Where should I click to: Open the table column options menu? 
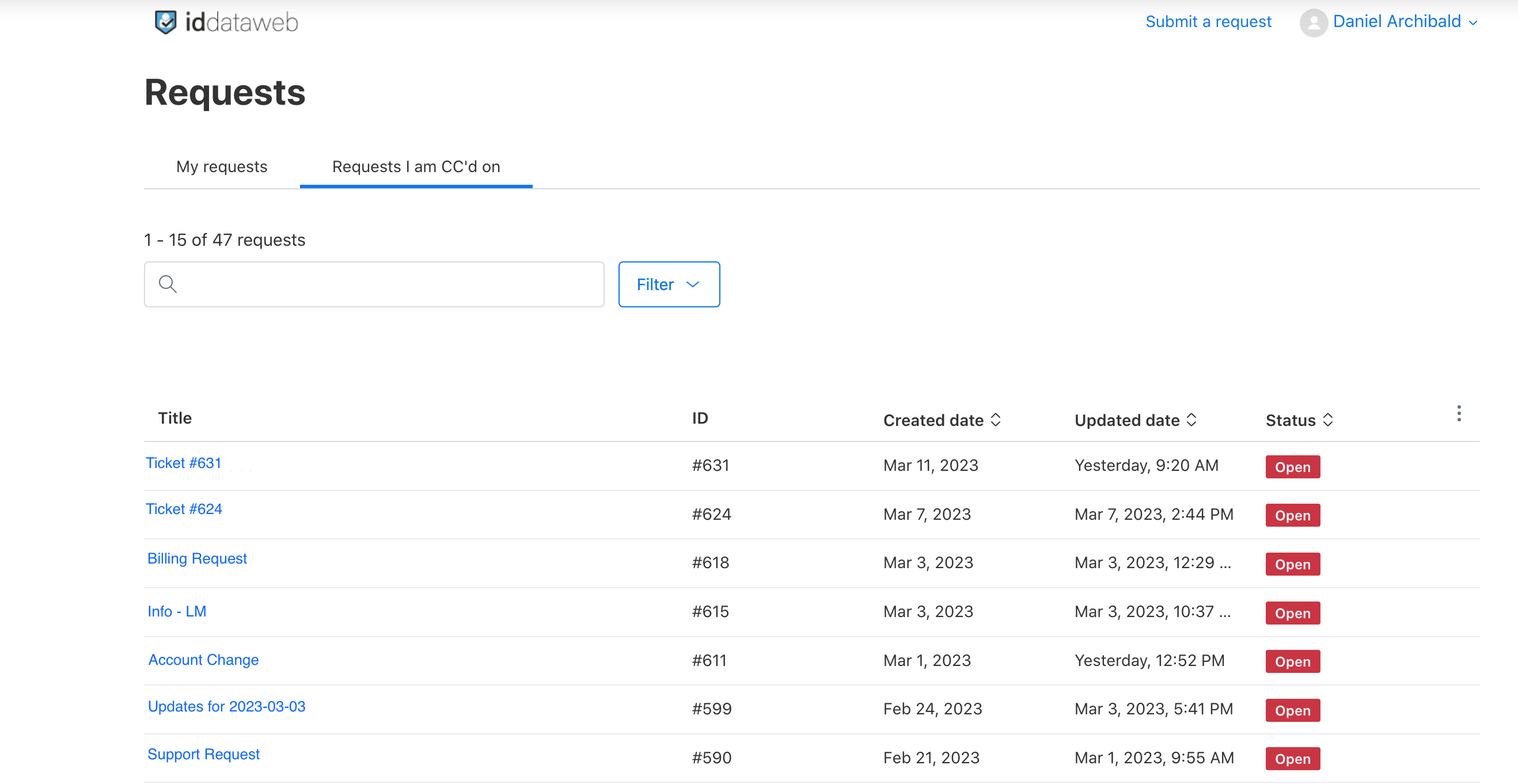tap(1459, 413)
